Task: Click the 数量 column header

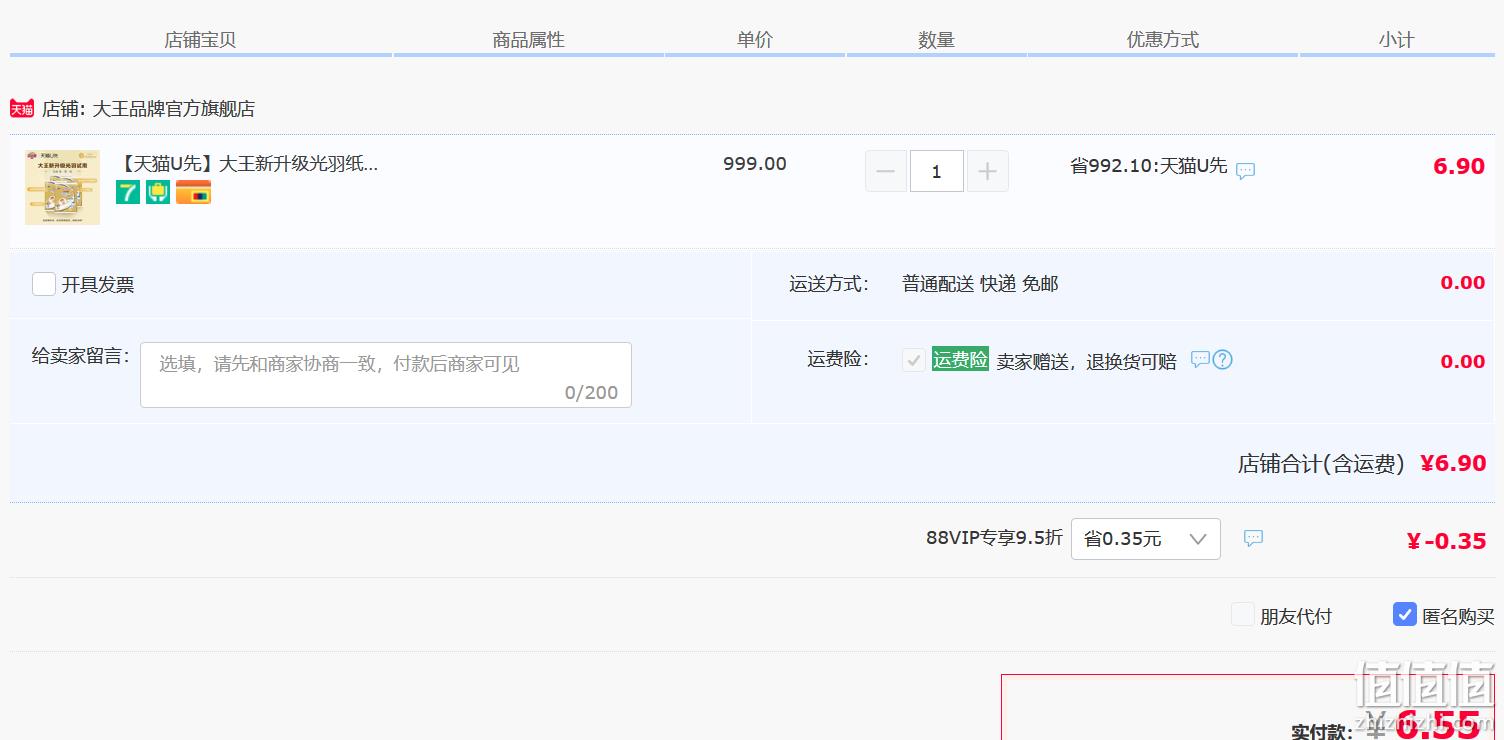Action: pos(937,40)
